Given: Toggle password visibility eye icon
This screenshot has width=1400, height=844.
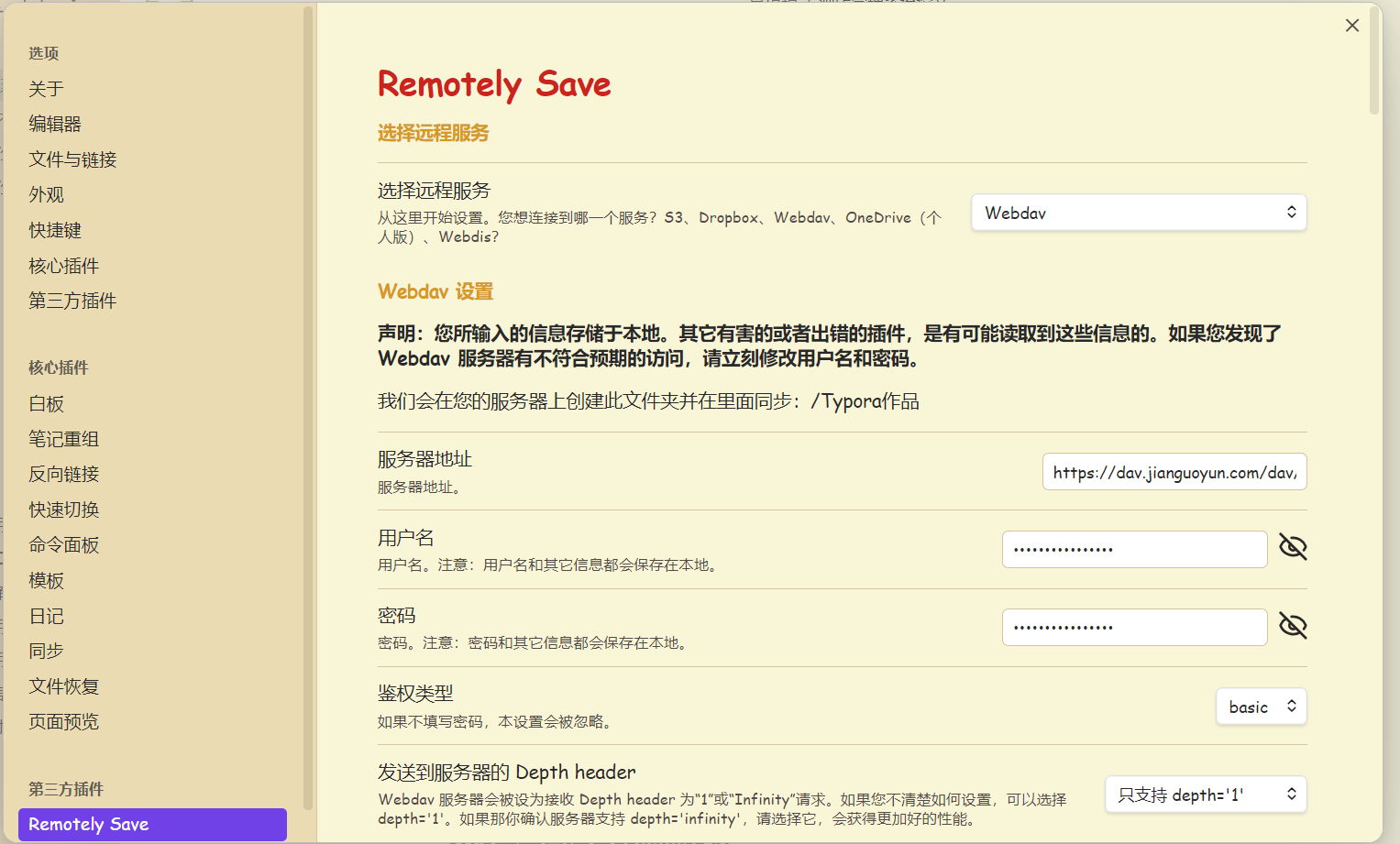Looking at the screenshot, I should (1293, 627).
